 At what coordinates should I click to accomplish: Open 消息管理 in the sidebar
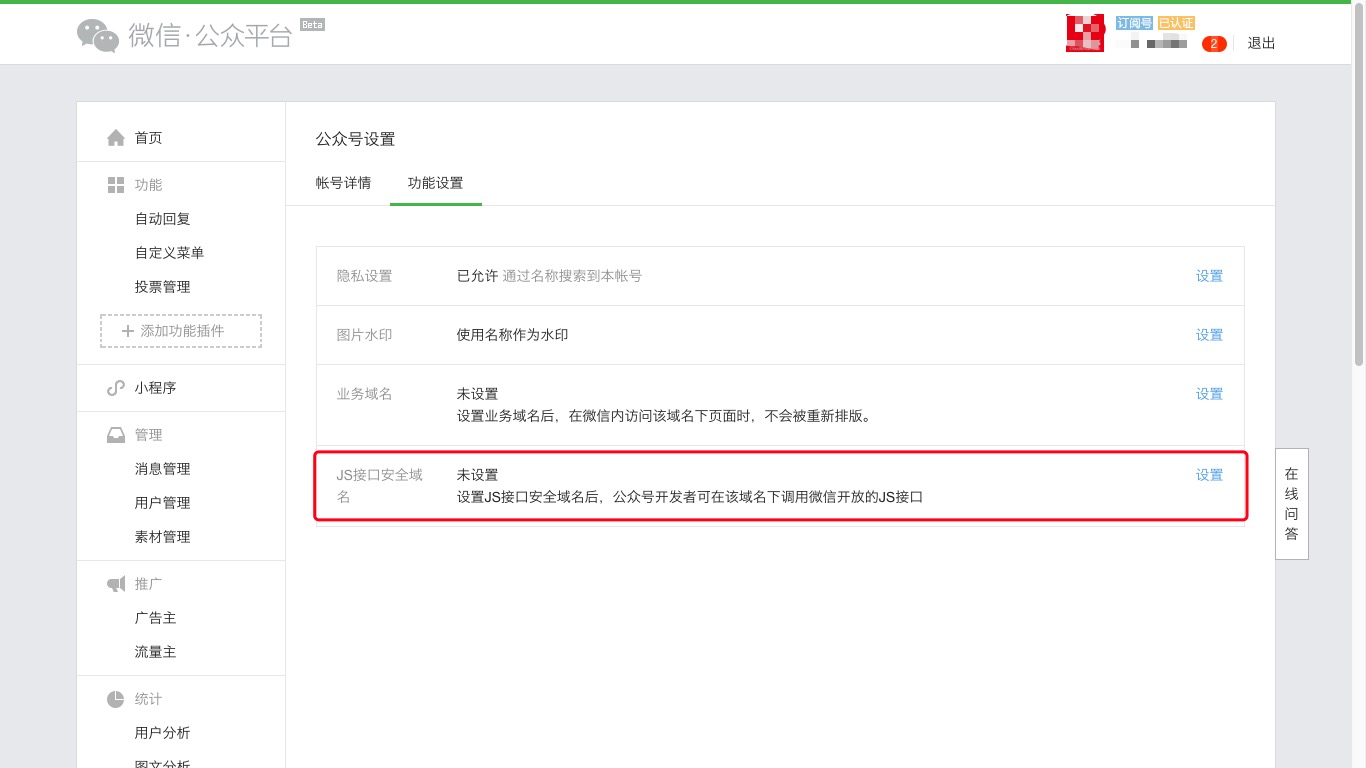coord(163,469)
